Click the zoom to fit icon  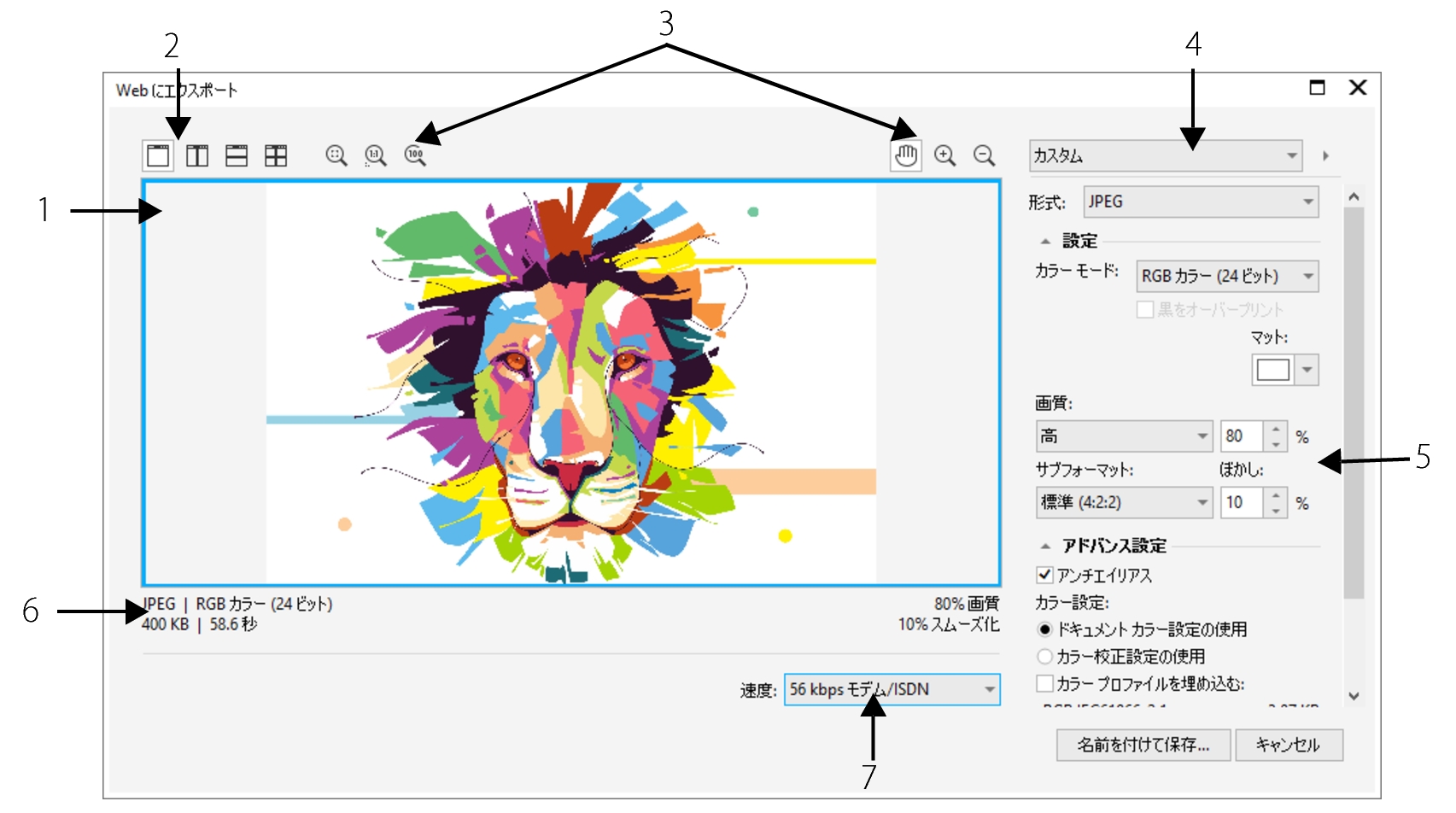336,155
